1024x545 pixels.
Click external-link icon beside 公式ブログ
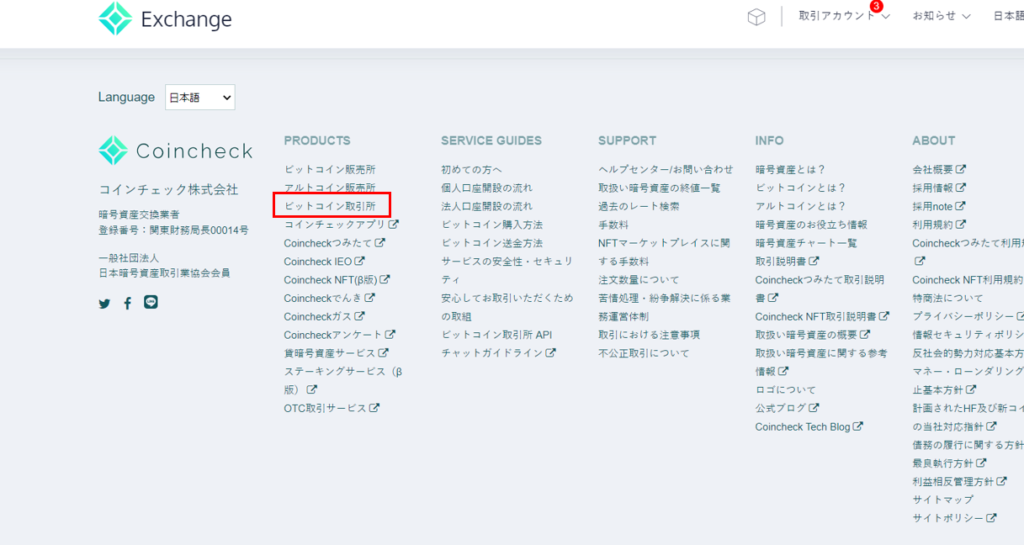[813, 408]
